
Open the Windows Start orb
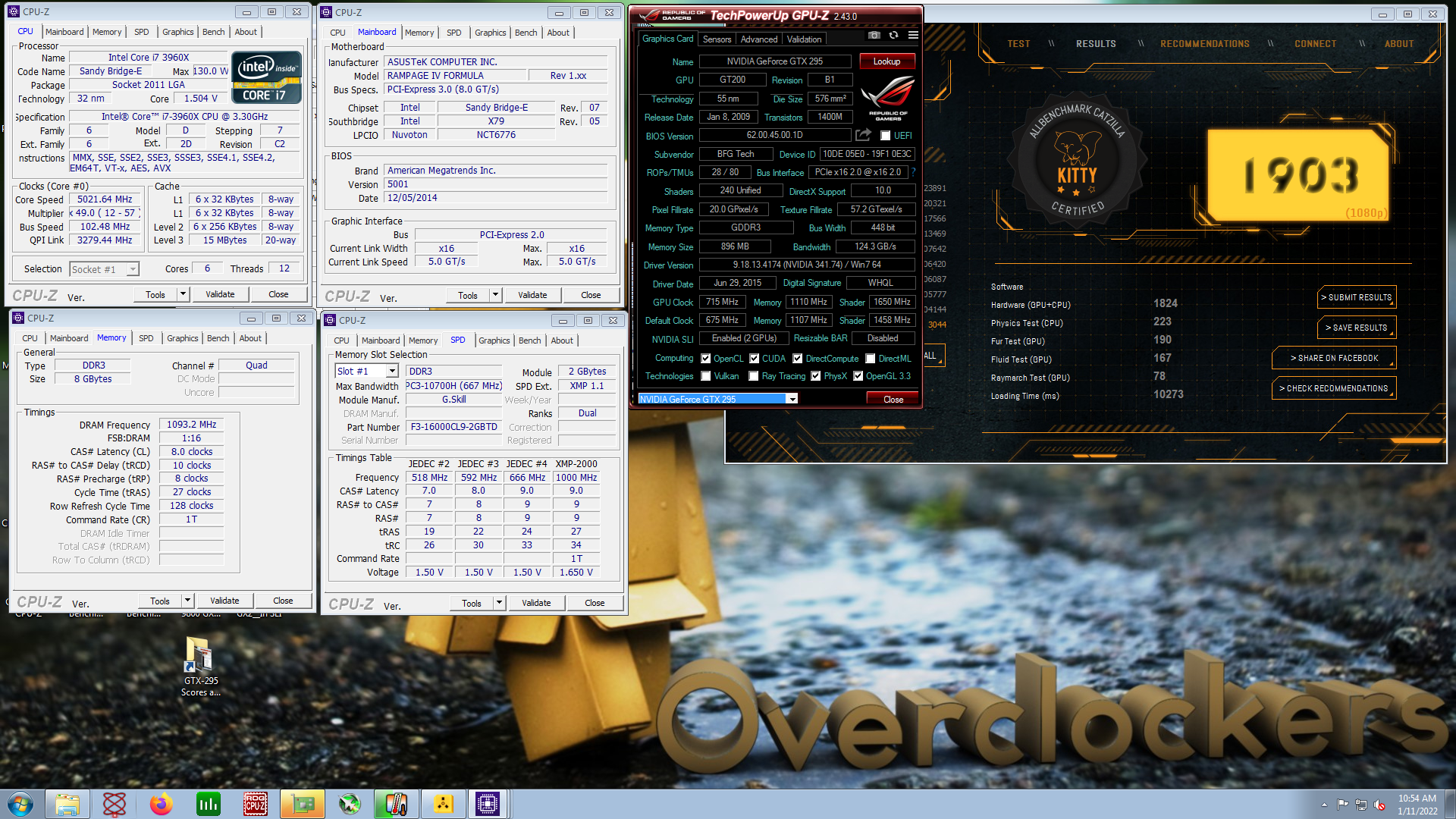click(20, 804)
